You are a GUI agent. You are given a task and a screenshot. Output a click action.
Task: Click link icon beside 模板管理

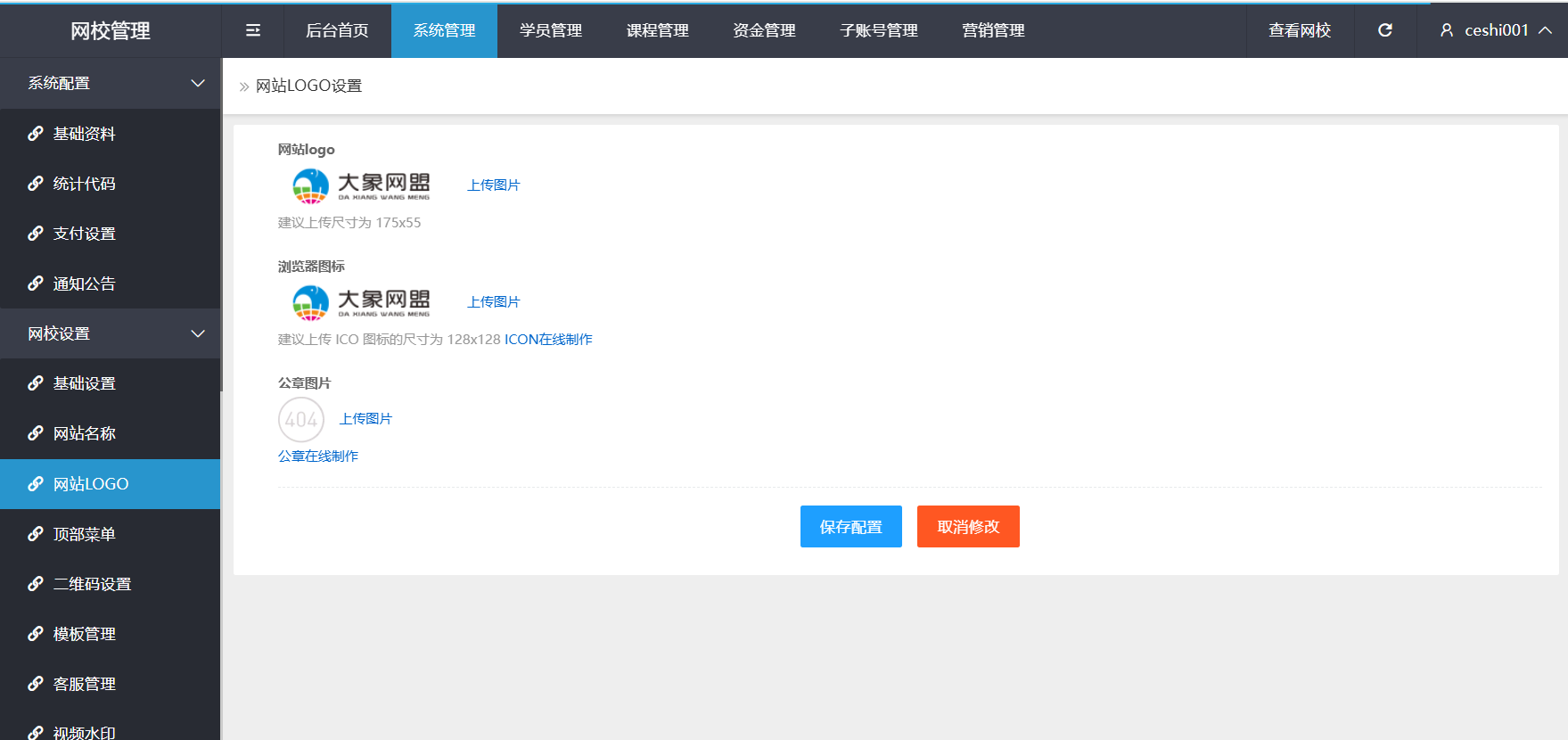(36, 634)
